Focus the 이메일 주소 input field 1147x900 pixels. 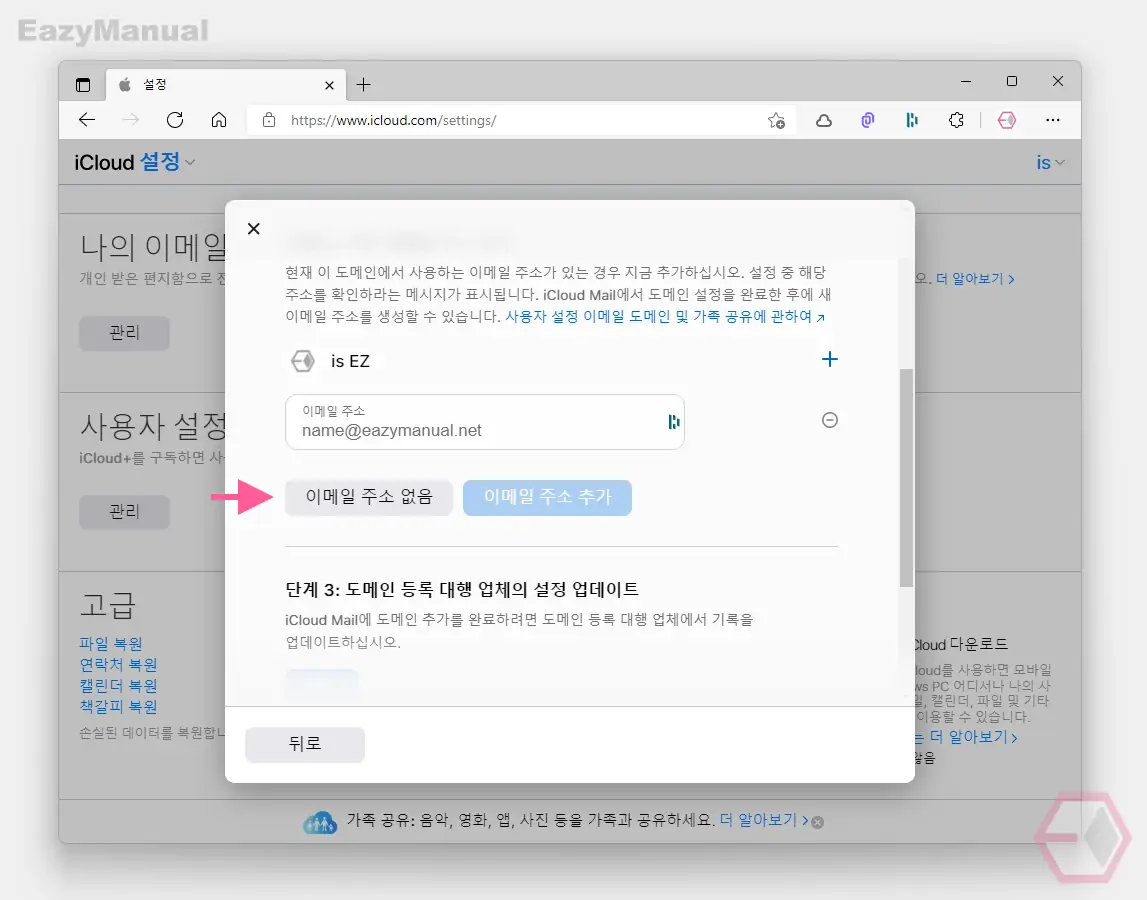[x=485, y=422]
